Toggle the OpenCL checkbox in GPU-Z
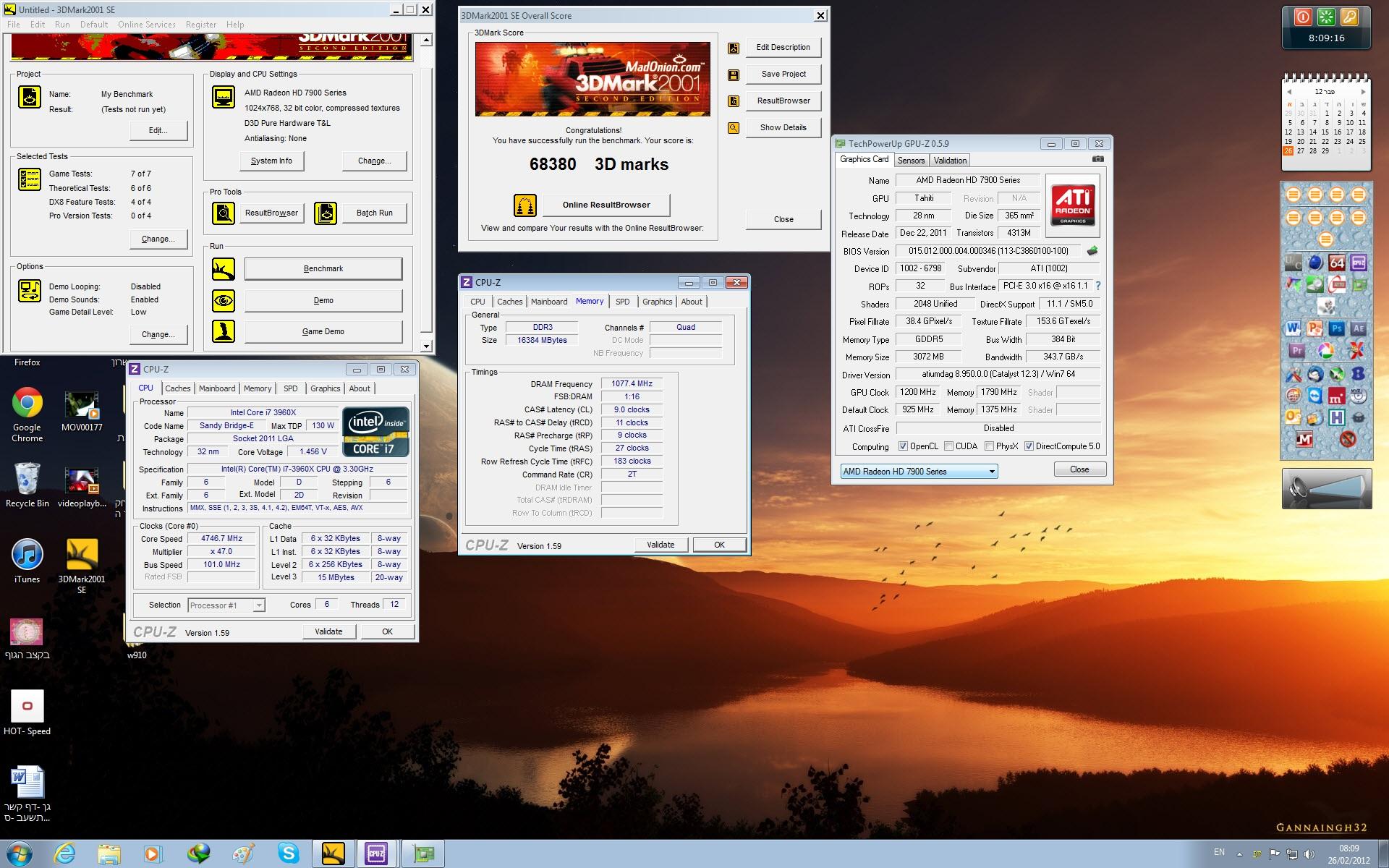 [902, 446]
